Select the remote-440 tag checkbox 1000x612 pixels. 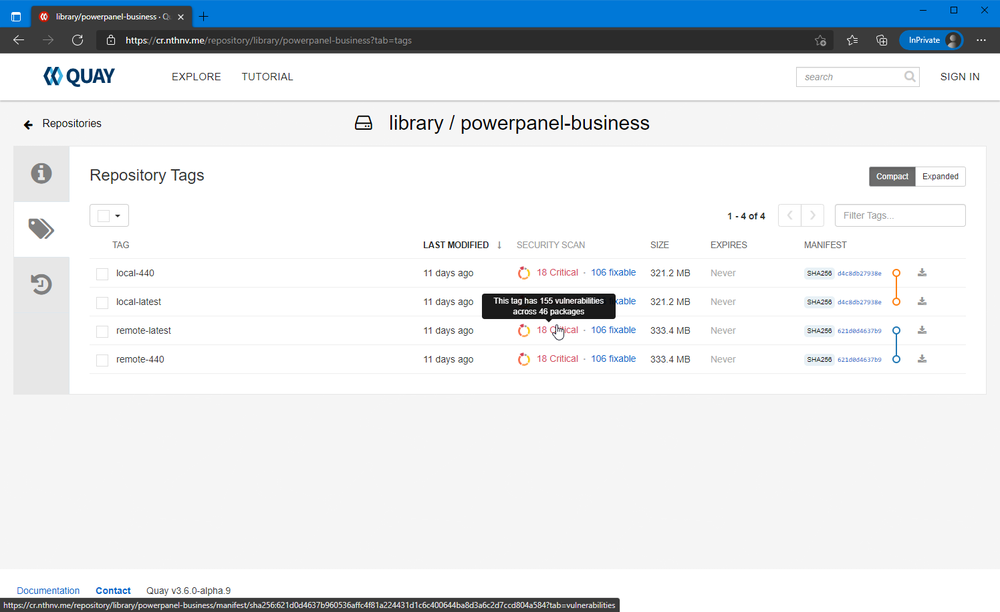point(102,360)
